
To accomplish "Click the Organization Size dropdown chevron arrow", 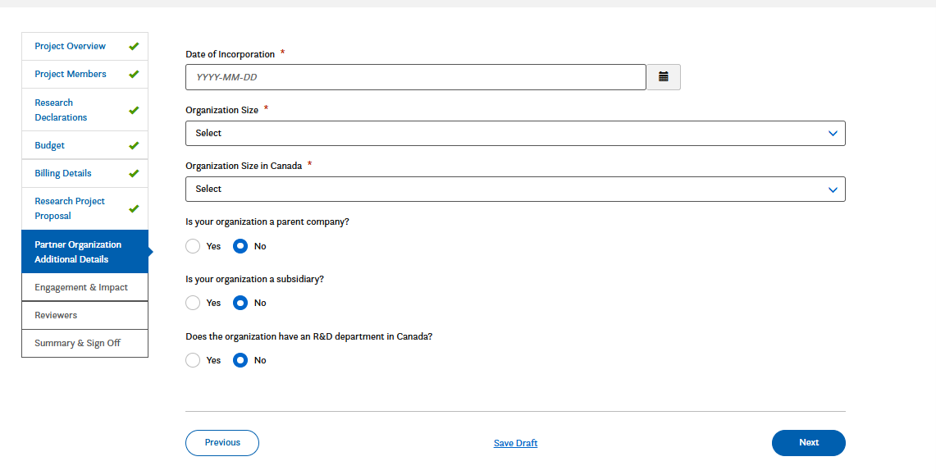I will coord(833,134).
